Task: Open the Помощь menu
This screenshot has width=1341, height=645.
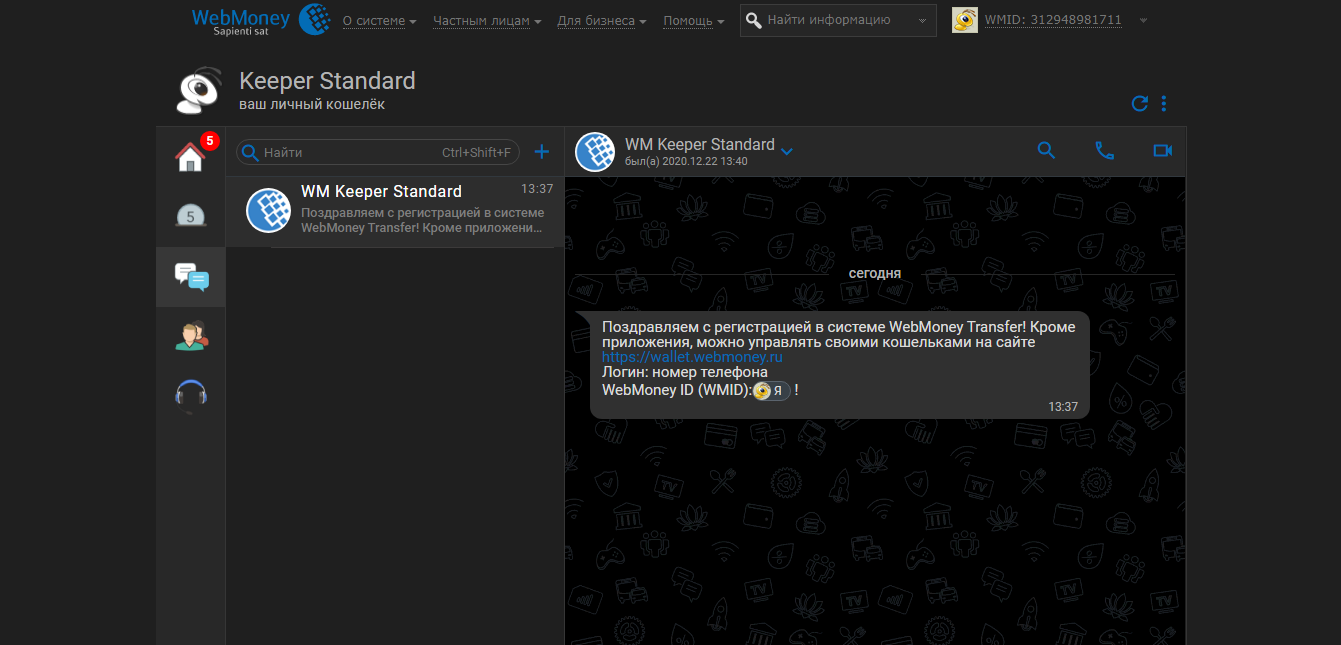Action: pyautogui.click(x=693, y=20)
